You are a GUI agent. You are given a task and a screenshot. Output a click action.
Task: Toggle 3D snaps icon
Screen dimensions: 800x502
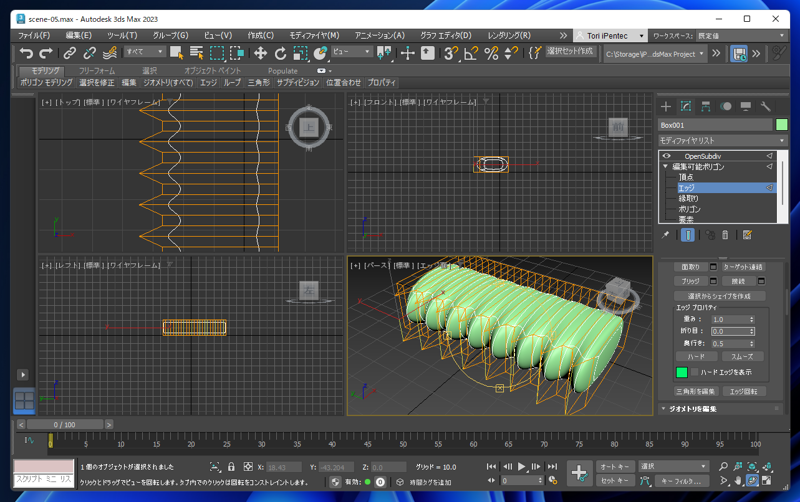[x=451, y=53]
